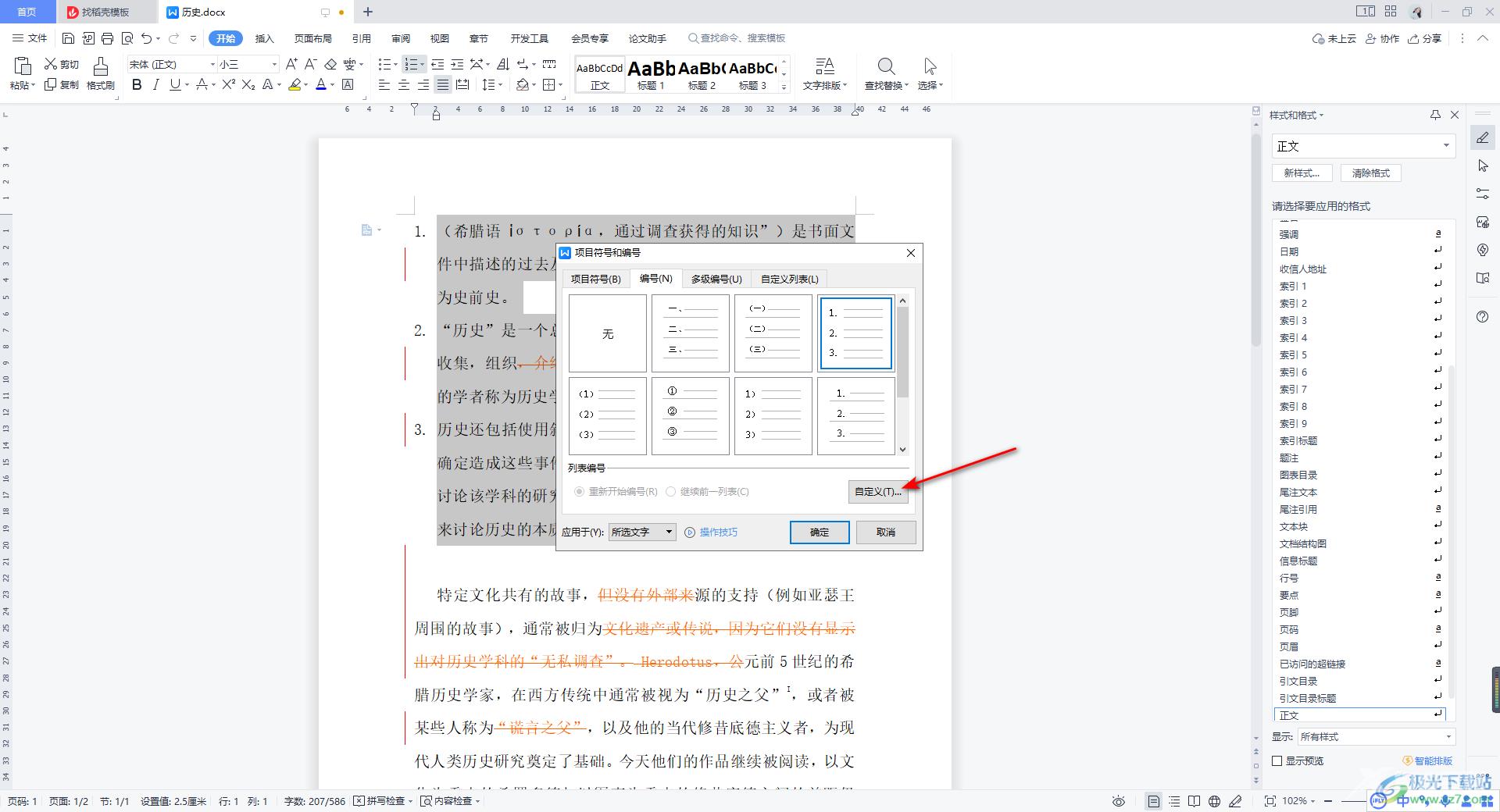The height and width of the screenshot is (812, 1500).
Task: Open Find and Replace magnifier icon
Action: click(886, 66)
